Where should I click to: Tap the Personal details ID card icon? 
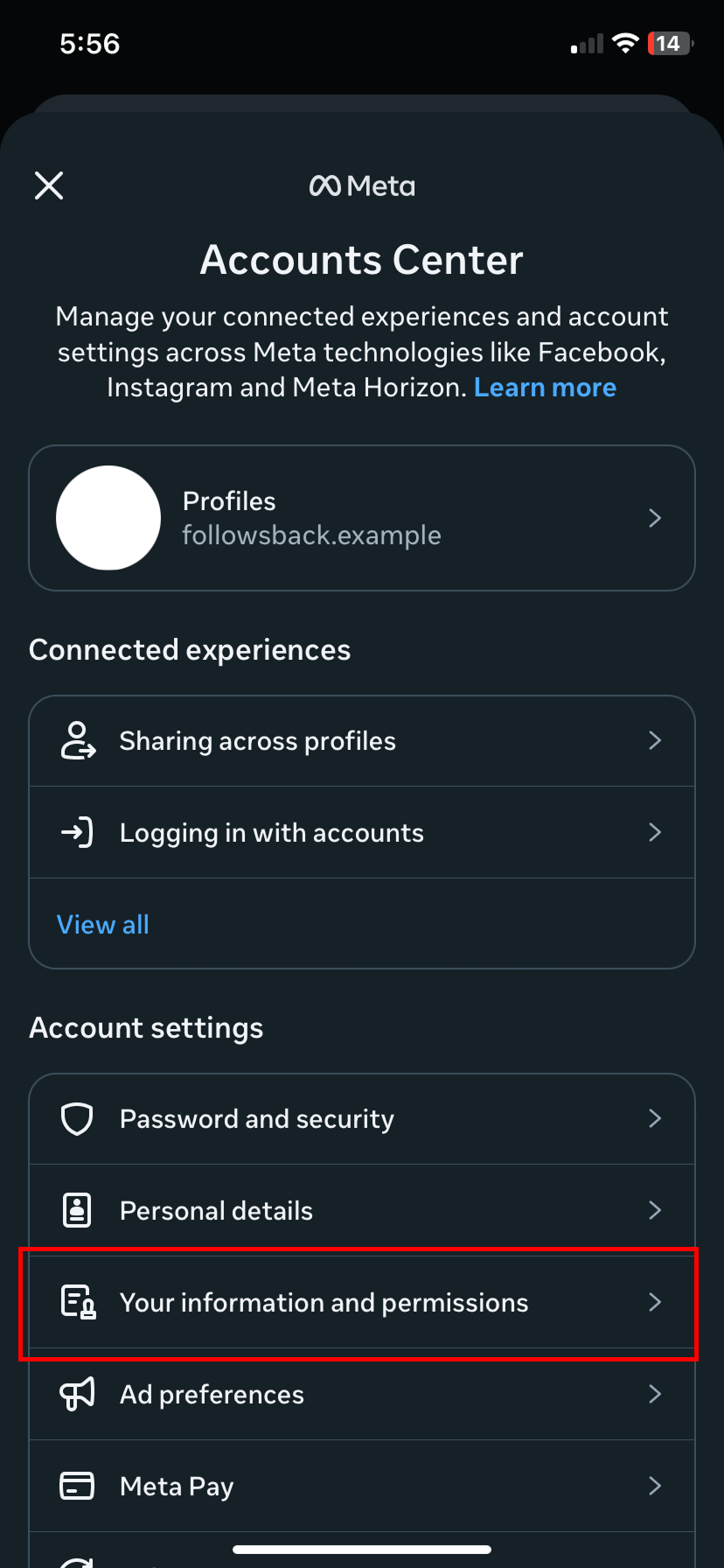tap(77, 1210)
